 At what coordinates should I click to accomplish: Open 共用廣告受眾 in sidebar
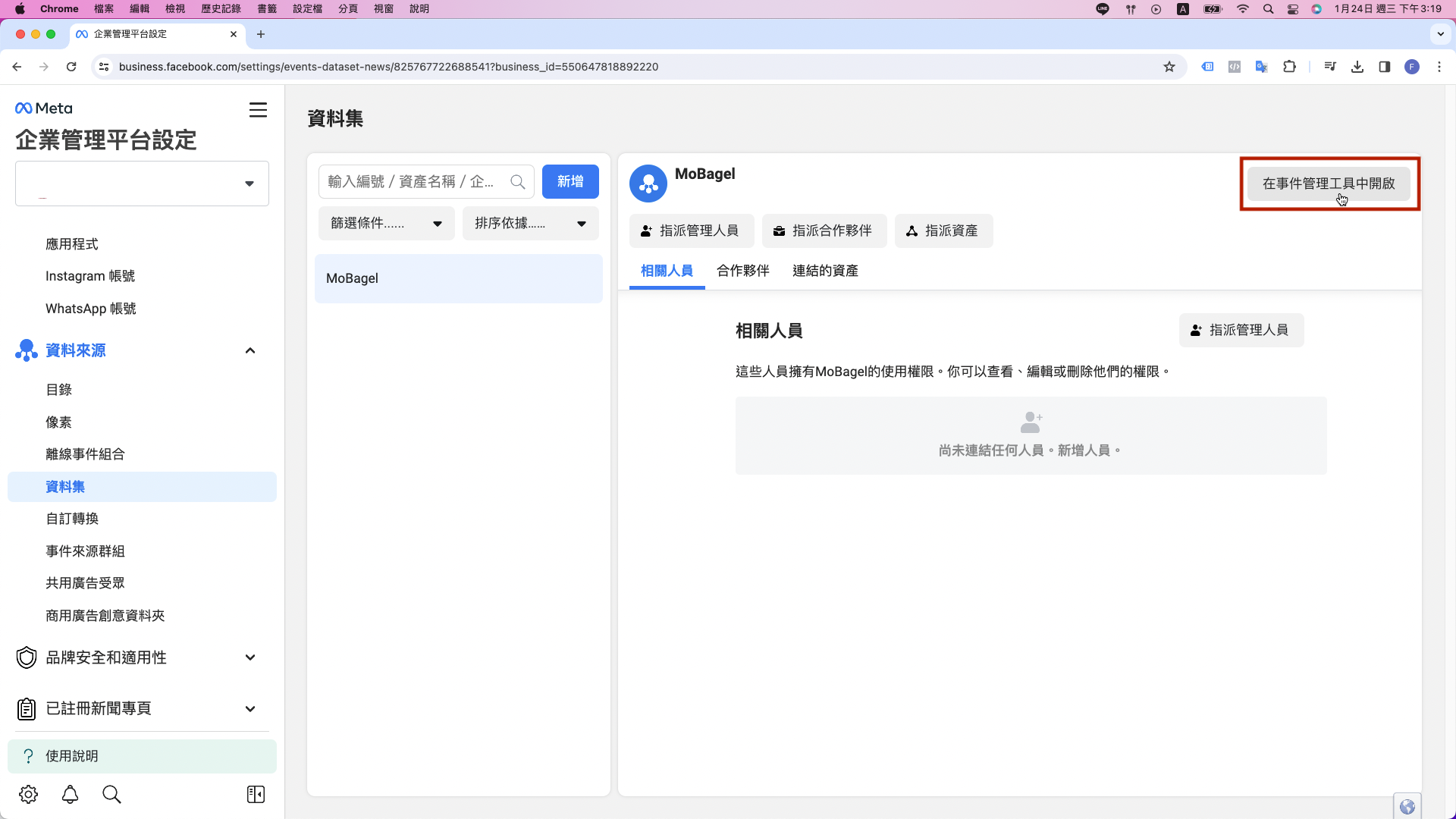[85, 583]
